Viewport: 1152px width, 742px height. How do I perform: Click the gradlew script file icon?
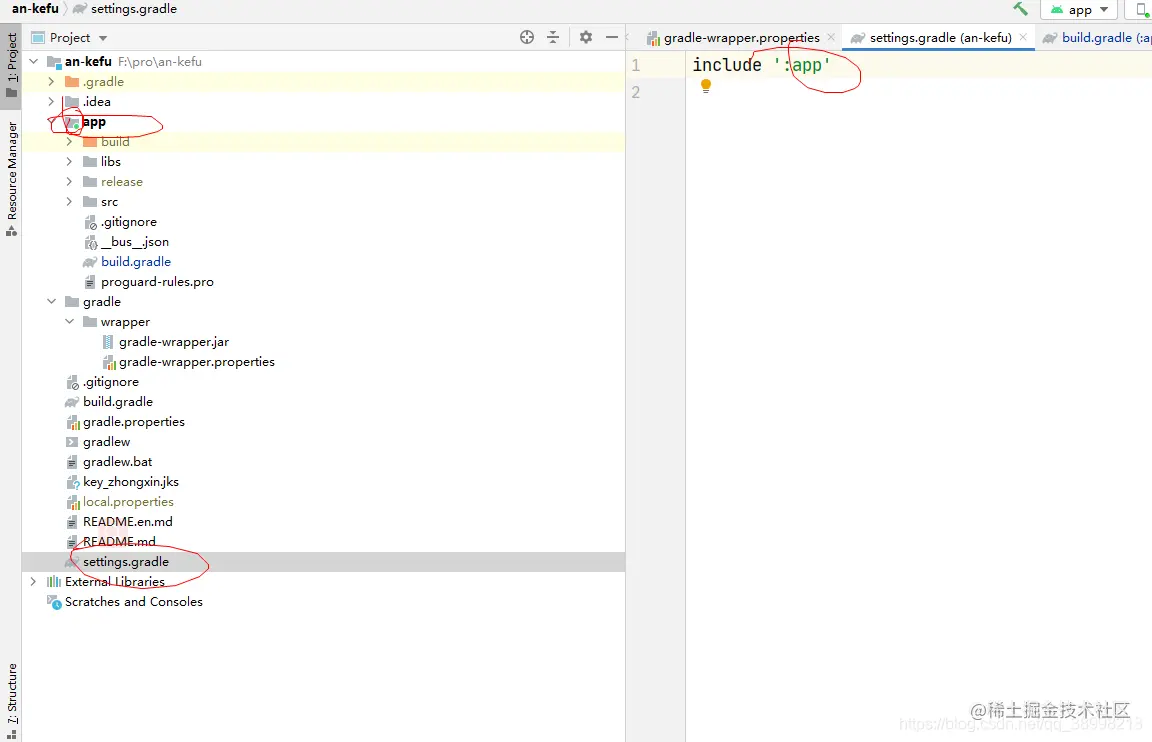72,442
